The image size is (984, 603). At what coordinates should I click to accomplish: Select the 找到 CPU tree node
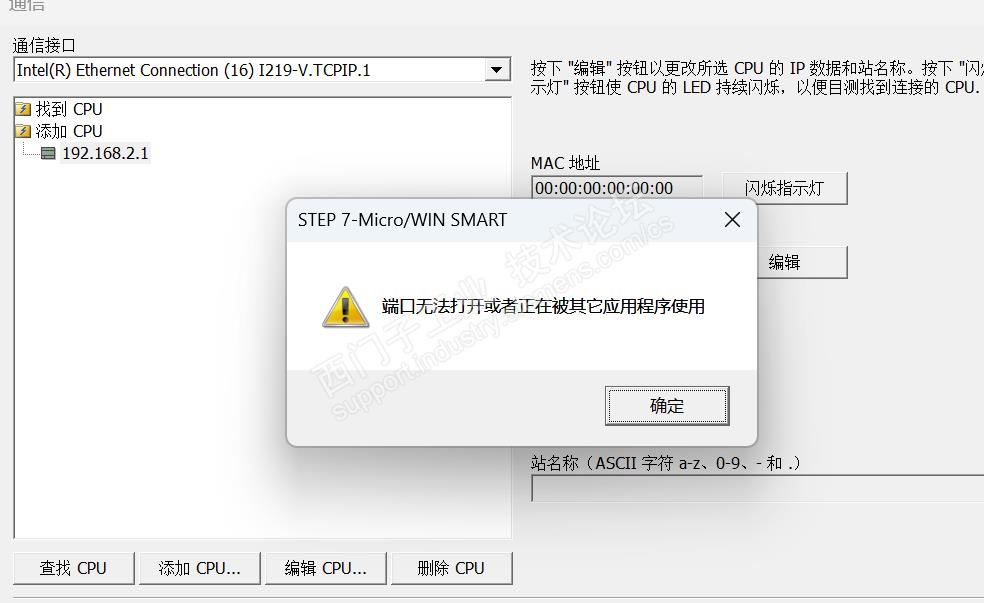coord(69,109)
